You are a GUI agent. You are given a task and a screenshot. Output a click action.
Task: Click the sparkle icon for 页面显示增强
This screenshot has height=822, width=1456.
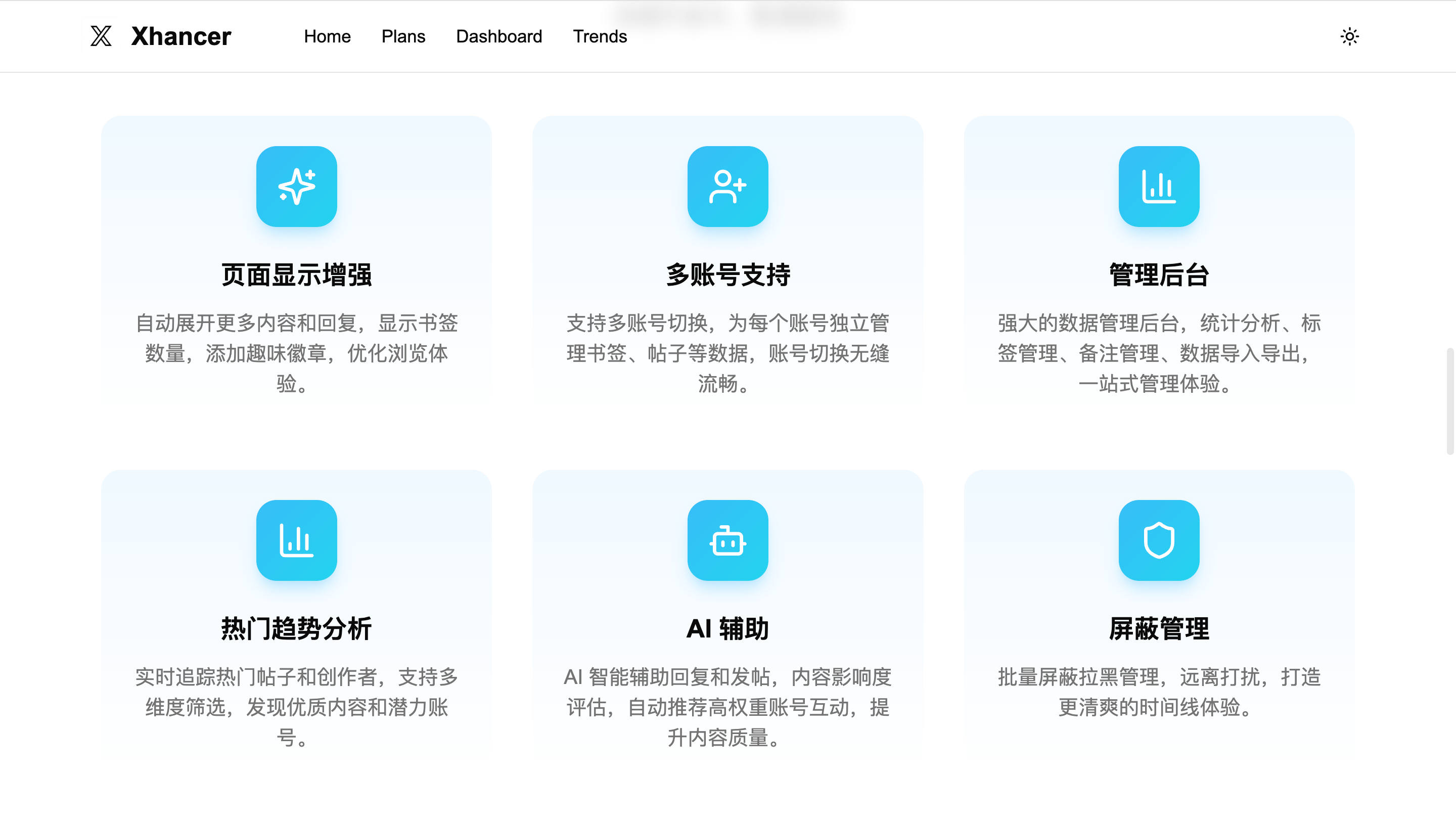tap(296, 187)
